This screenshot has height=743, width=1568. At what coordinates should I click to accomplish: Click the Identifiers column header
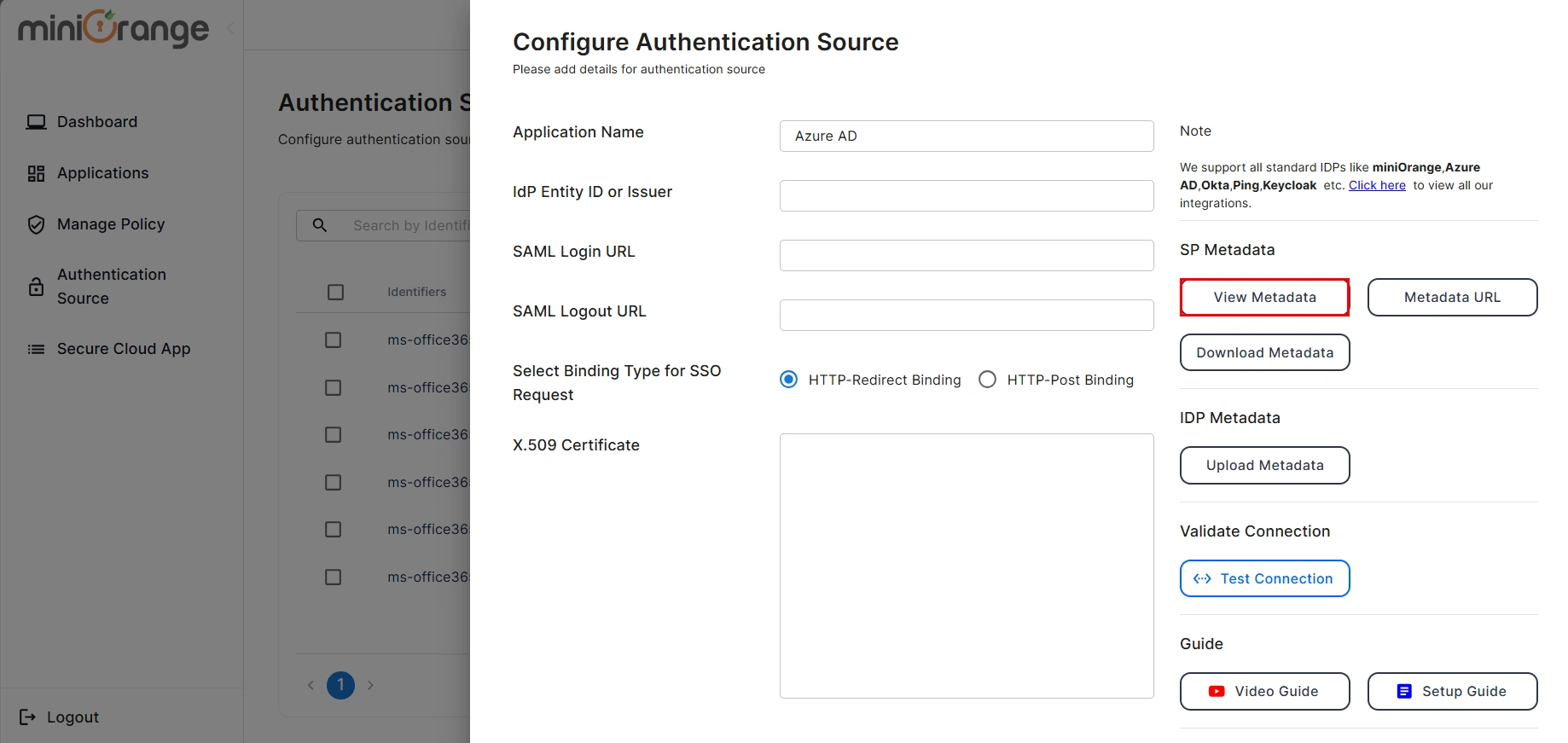point(416,292)
